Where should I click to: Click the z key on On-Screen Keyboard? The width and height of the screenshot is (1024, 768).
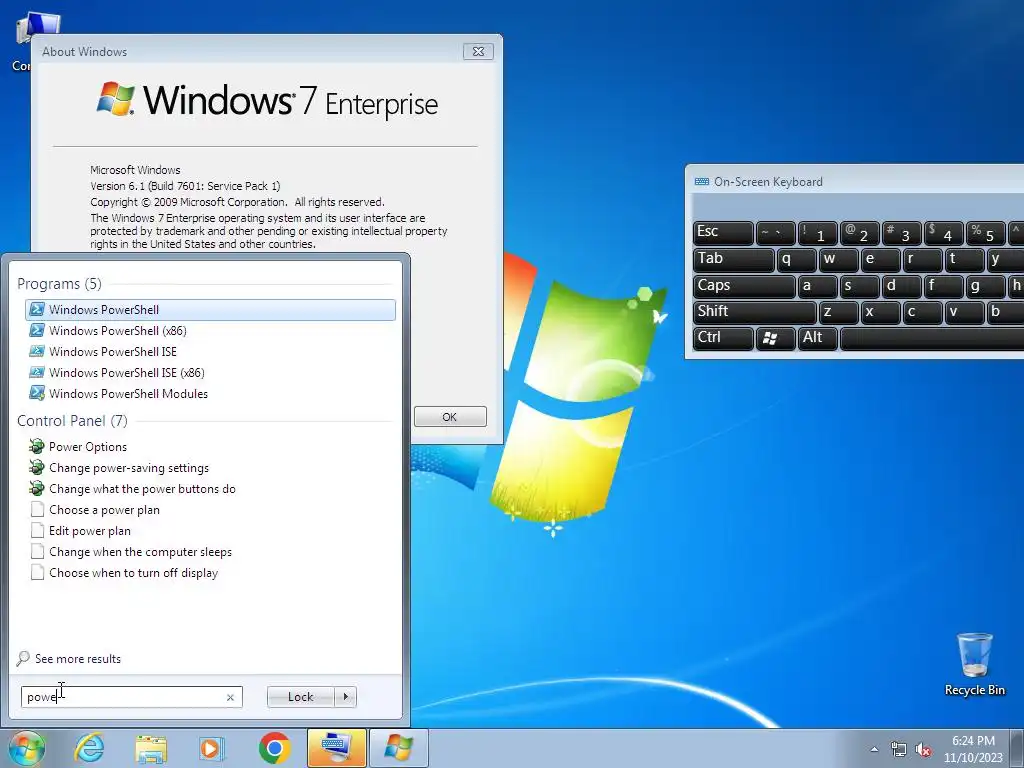[839, 312]
